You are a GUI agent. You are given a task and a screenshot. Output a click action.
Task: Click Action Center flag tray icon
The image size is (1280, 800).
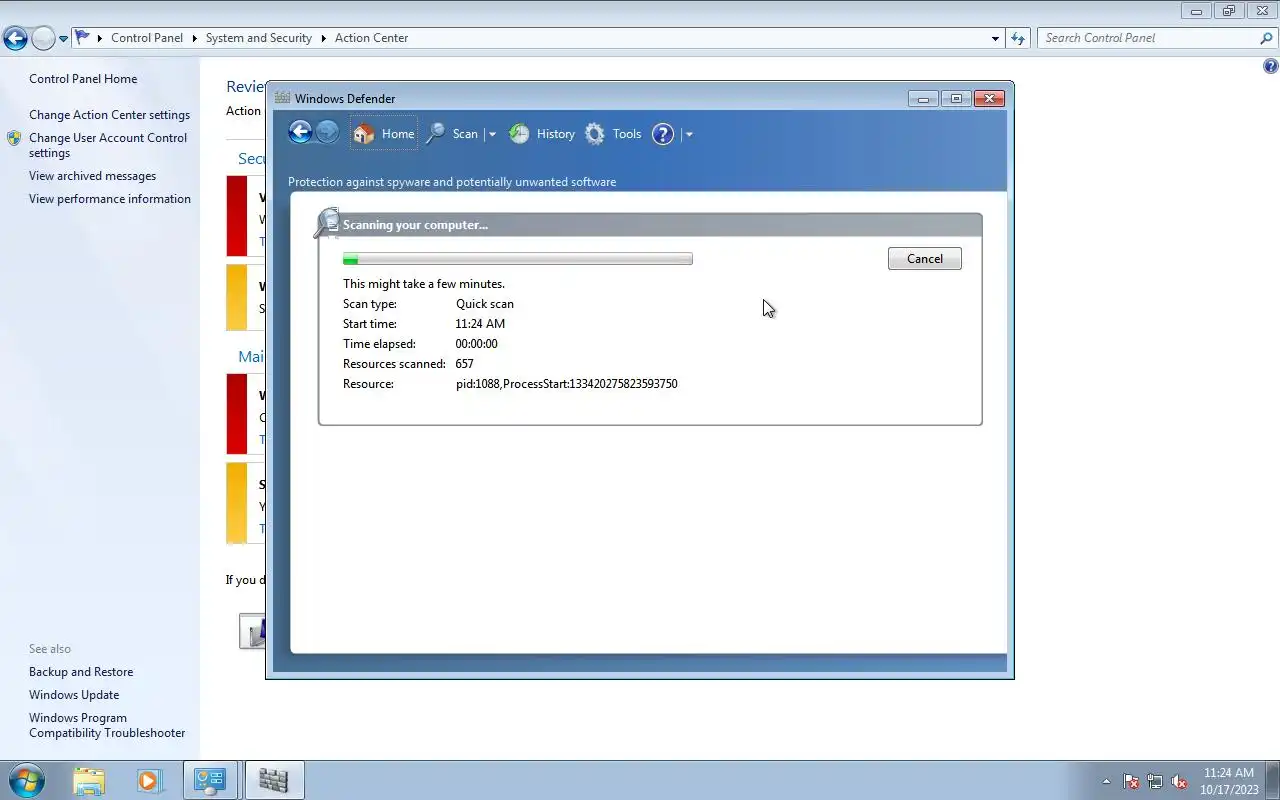click(1131, 781)
